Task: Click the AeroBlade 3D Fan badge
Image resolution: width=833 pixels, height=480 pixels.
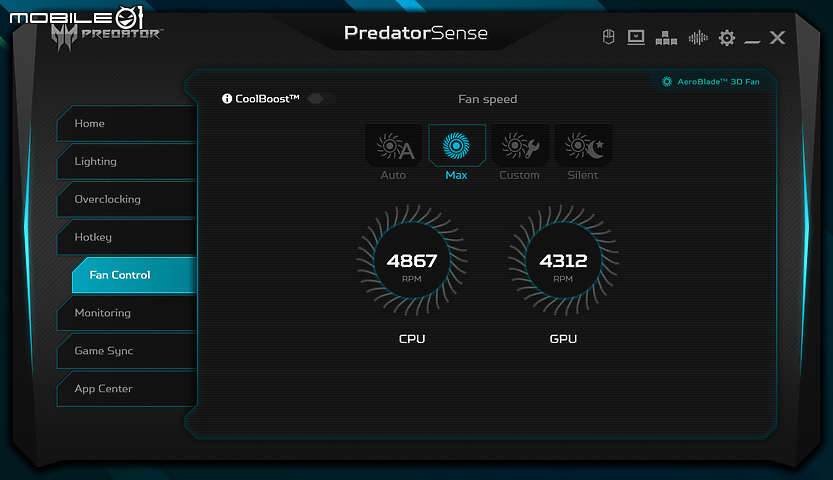Action: tap(711, 82)
